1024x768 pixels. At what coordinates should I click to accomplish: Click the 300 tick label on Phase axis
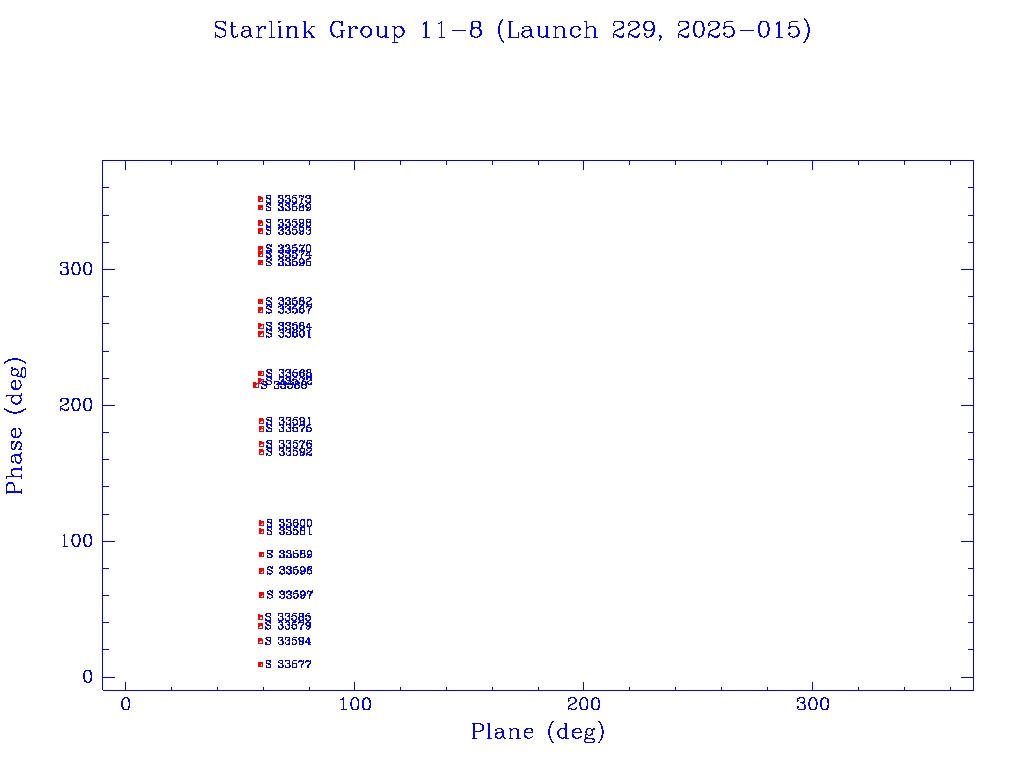(x=74, y=270)
